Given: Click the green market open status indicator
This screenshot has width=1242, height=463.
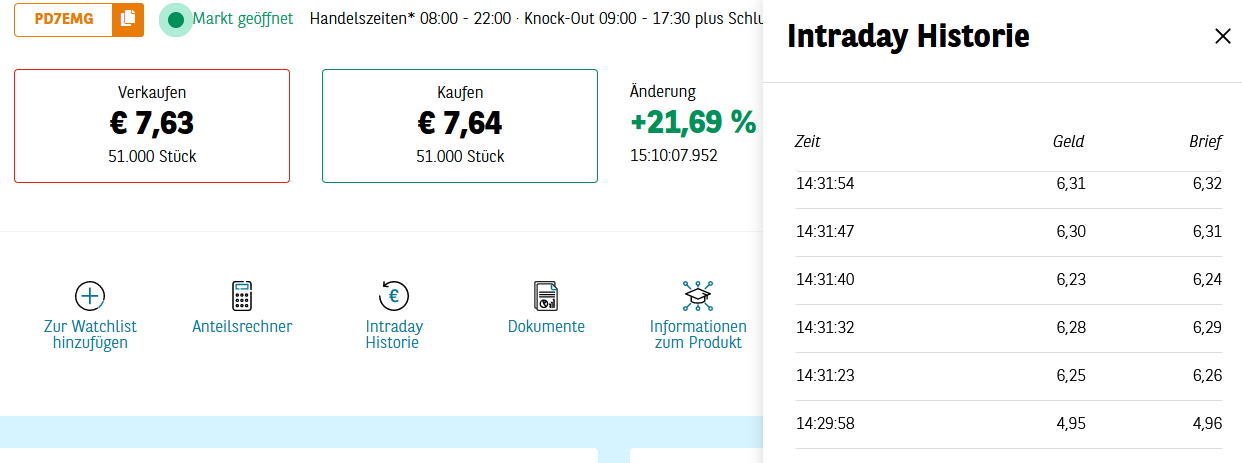Looking at the screenshot, I should (176, 19).
